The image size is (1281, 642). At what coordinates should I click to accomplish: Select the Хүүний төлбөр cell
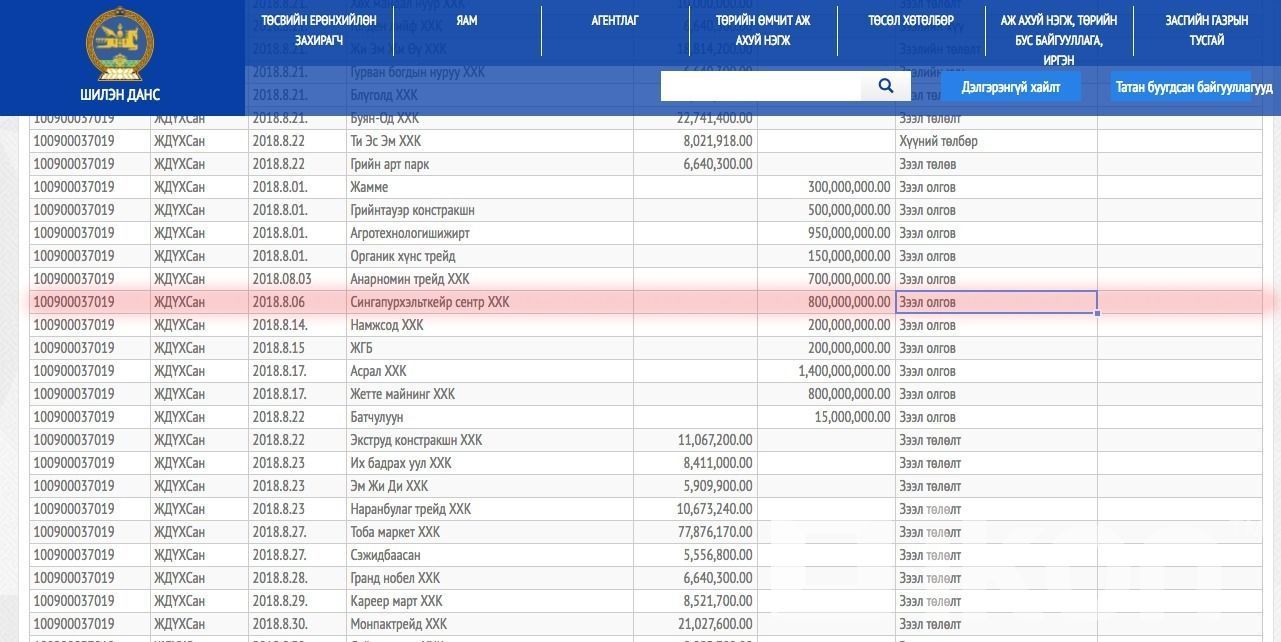tap(938, 141)
